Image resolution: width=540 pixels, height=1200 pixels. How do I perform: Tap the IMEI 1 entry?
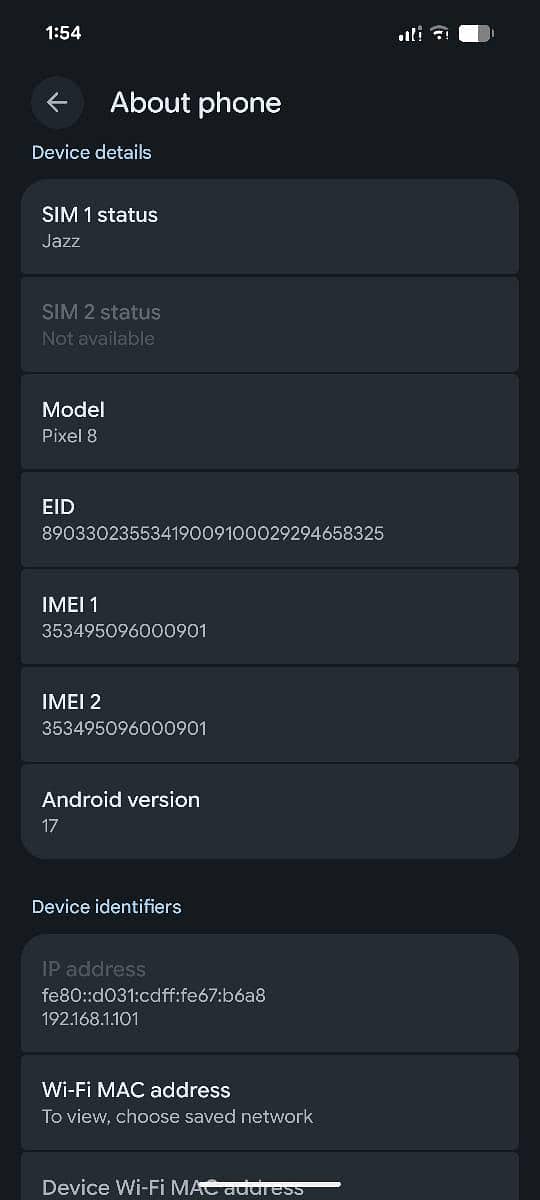click(270, 617)
